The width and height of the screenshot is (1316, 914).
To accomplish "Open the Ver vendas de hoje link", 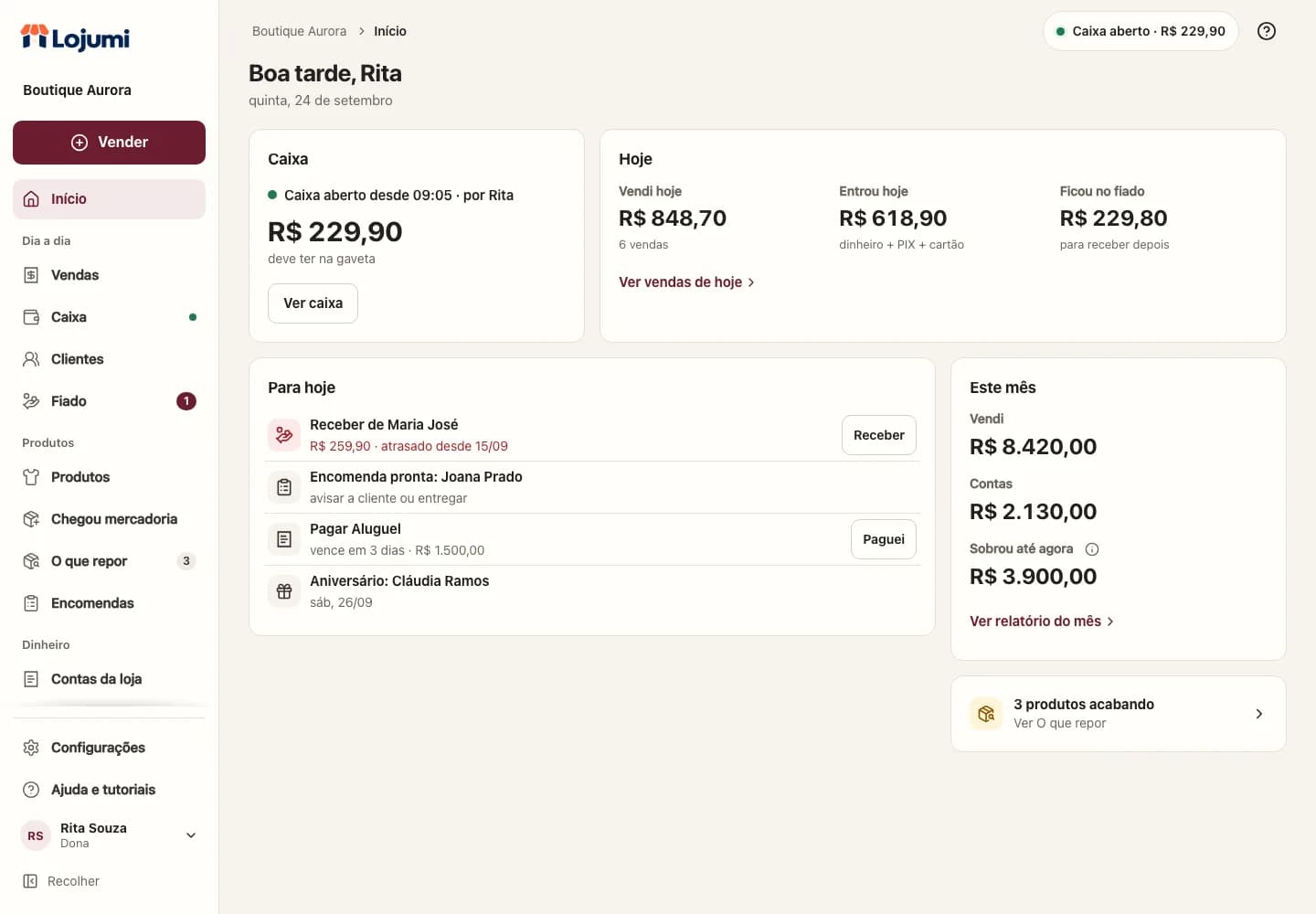I will pyautogui.click(x=687, y=282).
